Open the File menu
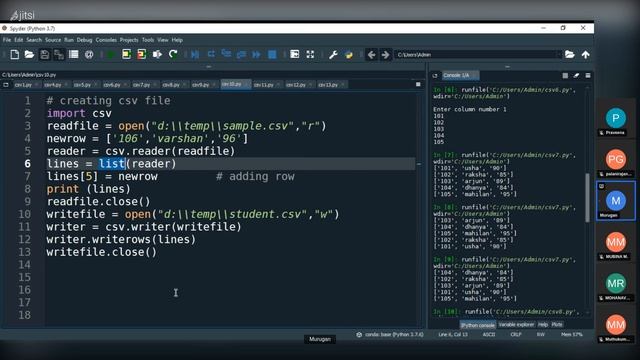This screenshot has height=360, width=640. point(7,40)
